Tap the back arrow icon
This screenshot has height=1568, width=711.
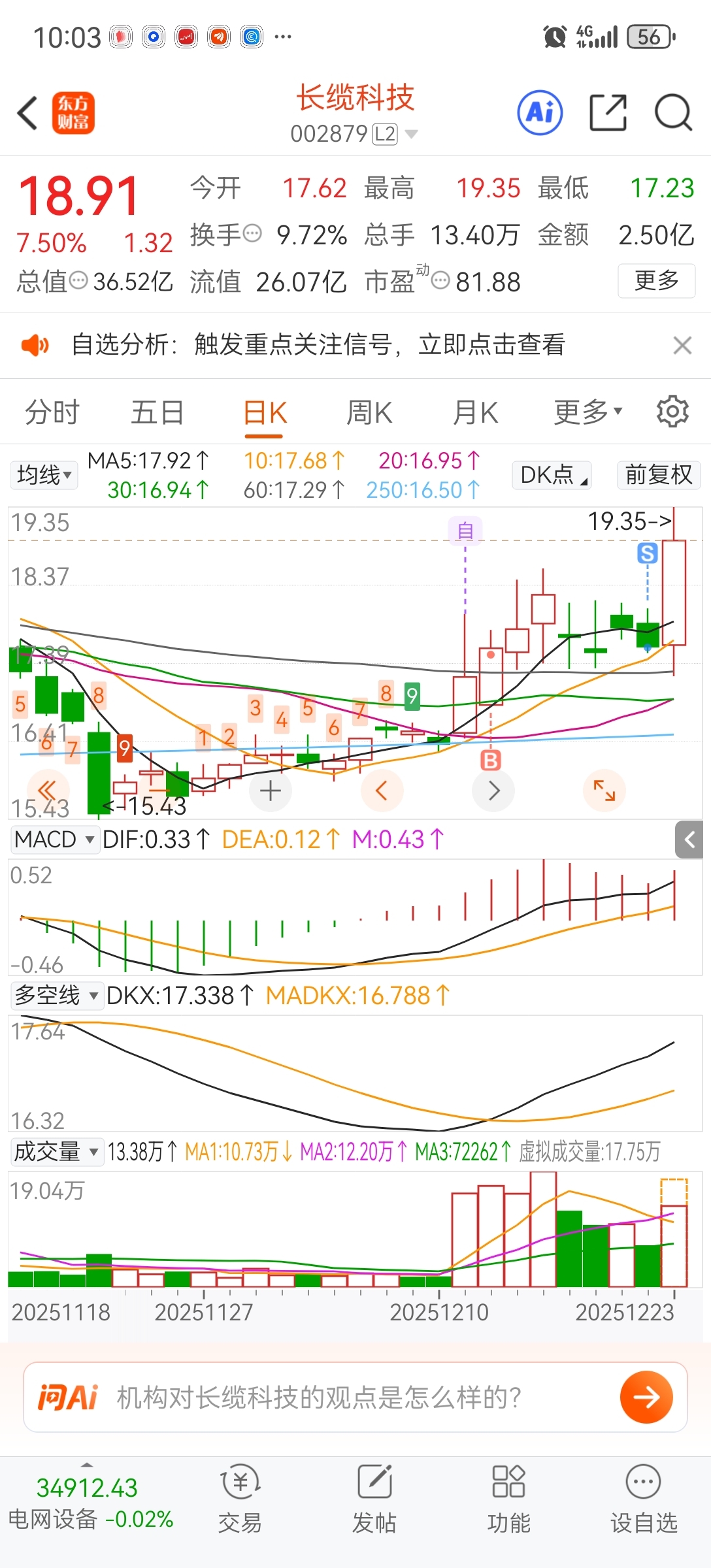28,113
